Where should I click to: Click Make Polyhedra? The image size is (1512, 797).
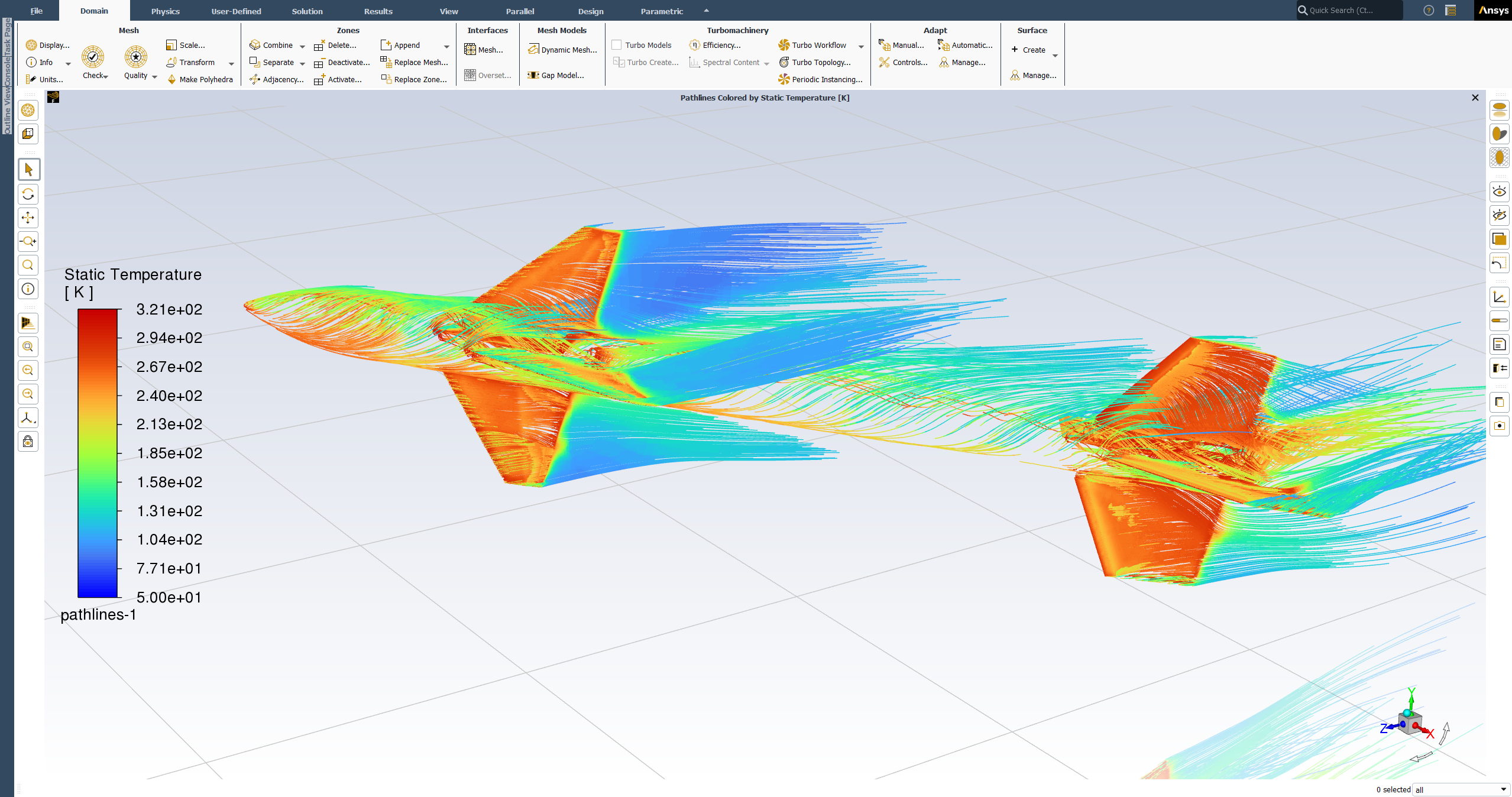pos(200,79)
